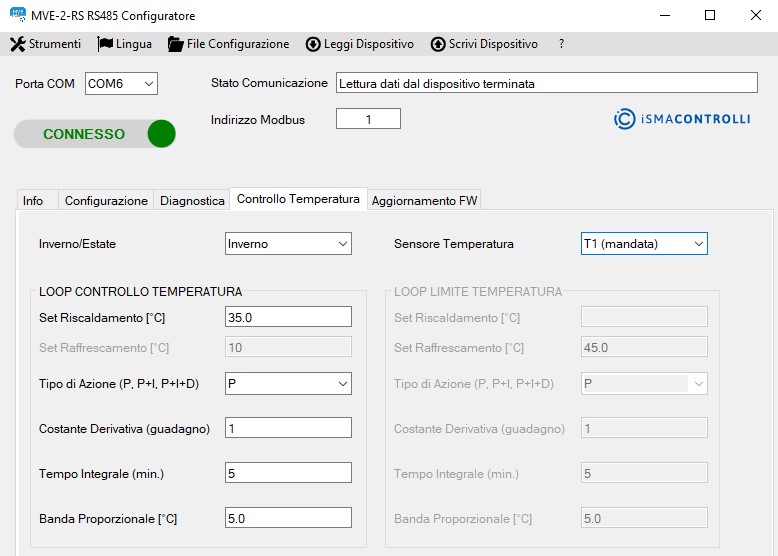The width and height of the screenshot is (778, 556).
Task: Open the question mark help menu
Action: [x=562, y=44]
